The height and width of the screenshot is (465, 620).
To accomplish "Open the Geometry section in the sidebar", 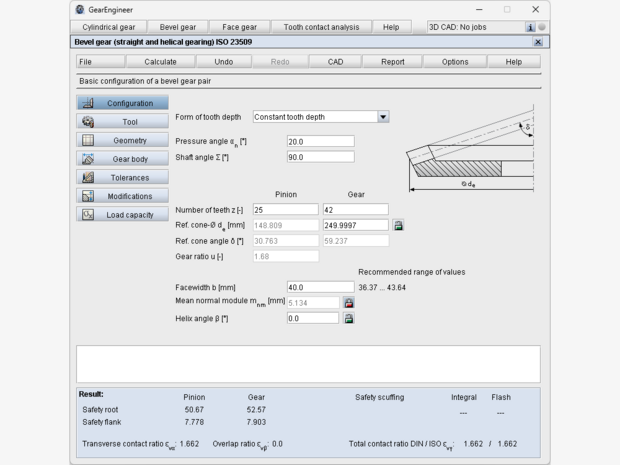I will pyautogui.click(x=122, y=140).
